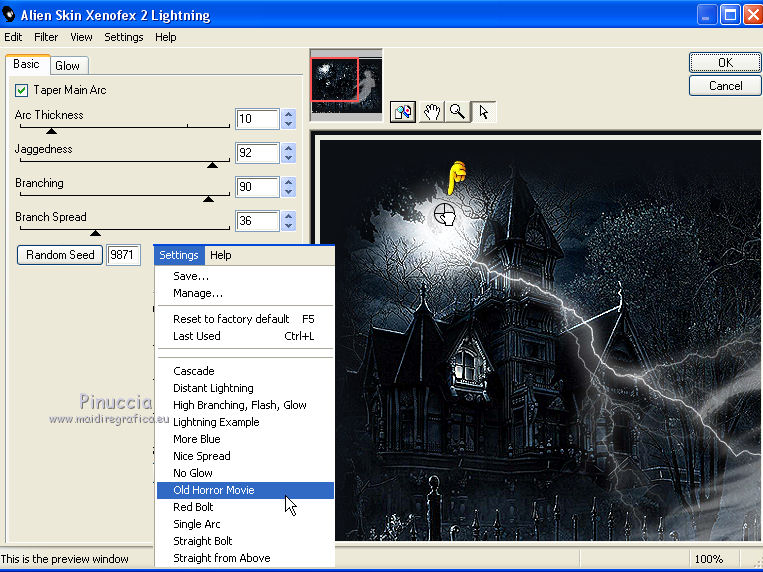Viewport: 763px width, 572px height.
Task: Pick the Cascade preset
Action: tap(245, 371)
